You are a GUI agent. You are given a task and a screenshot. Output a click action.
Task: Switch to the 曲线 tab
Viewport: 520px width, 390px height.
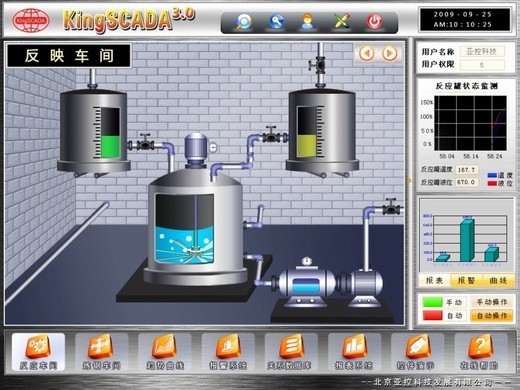click(498, 281)
